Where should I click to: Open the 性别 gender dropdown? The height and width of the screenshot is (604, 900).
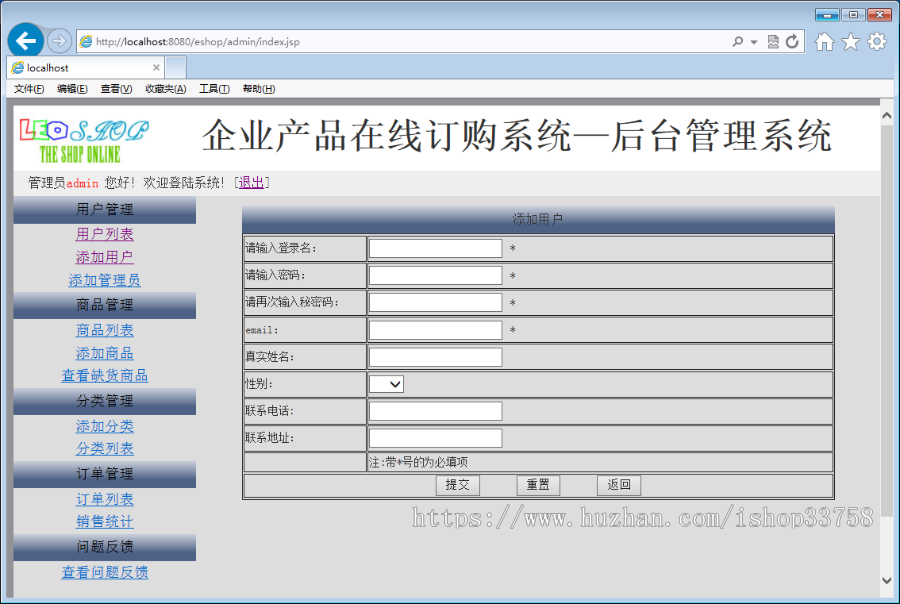(x=385, y=383)
